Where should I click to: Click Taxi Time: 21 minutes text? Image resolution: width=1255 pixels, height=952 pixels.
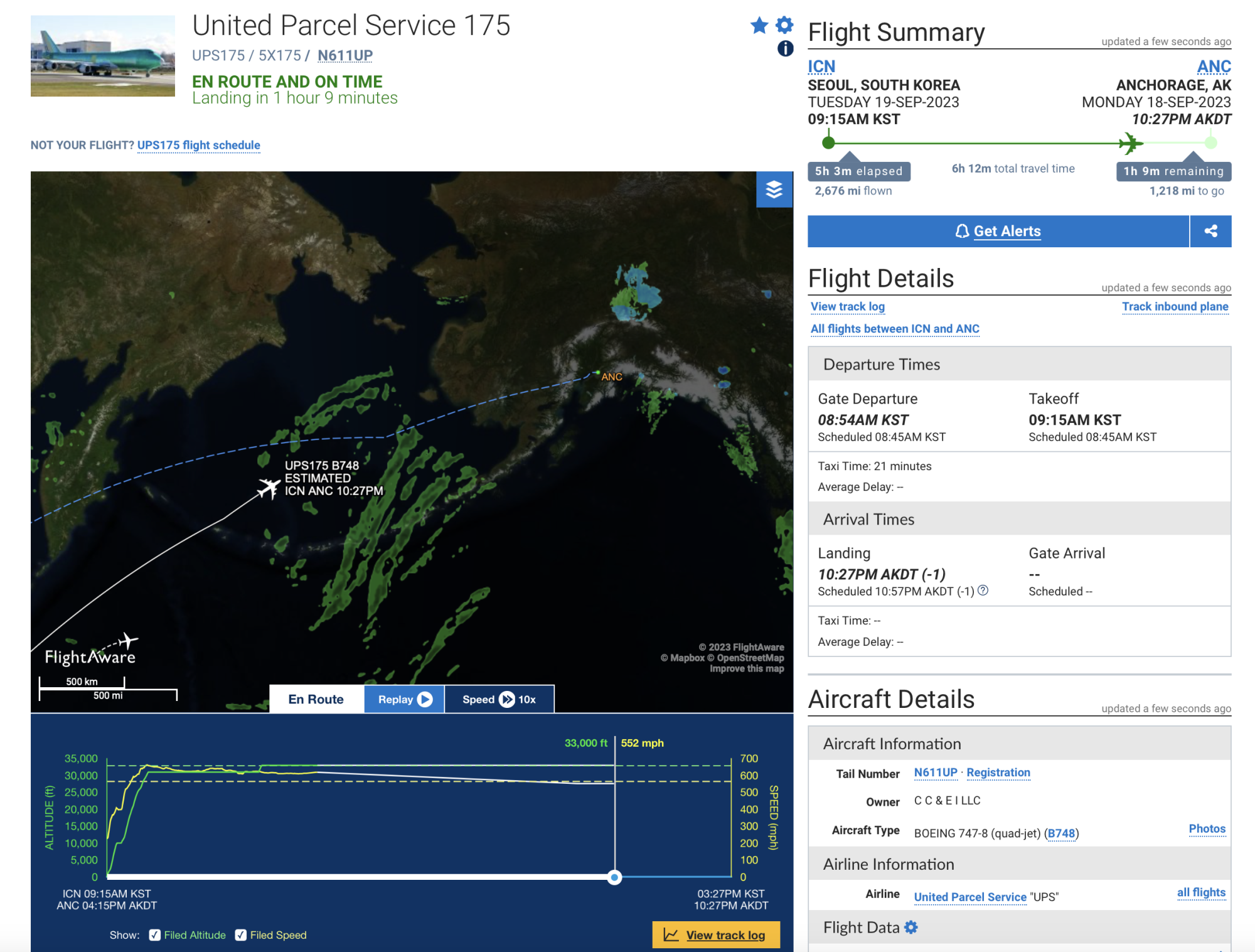(x=874, y=466)
